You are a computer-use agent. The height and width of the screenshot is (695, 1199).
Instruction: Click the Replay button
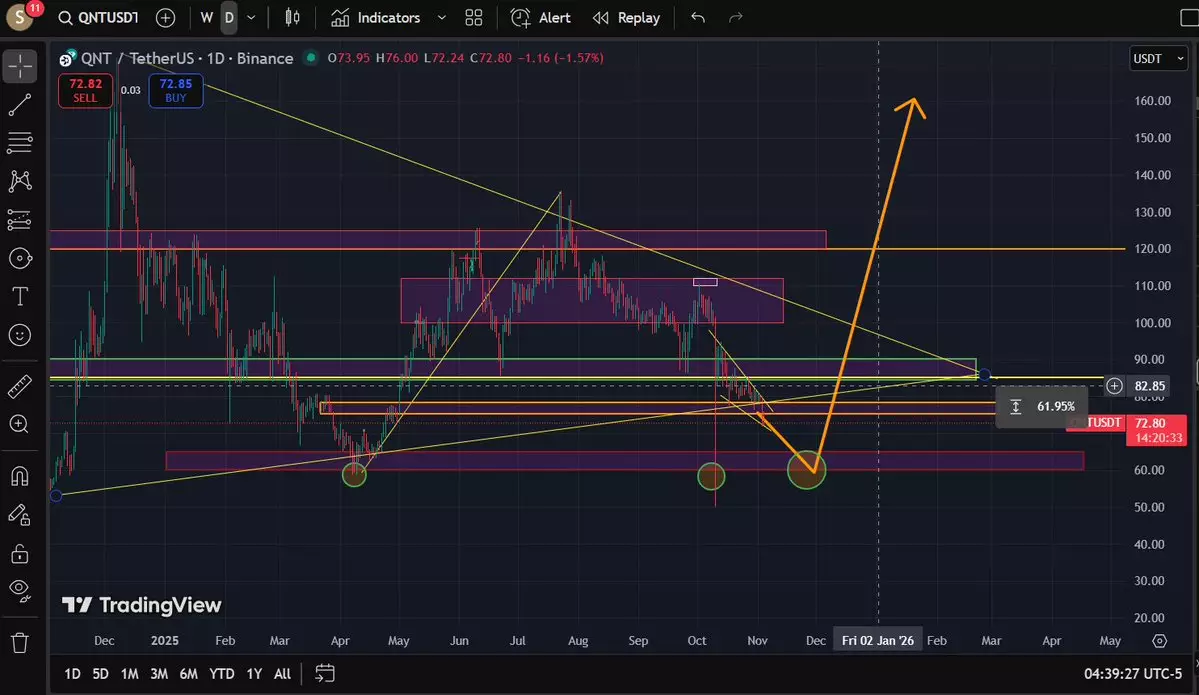(x=626, y=18)
